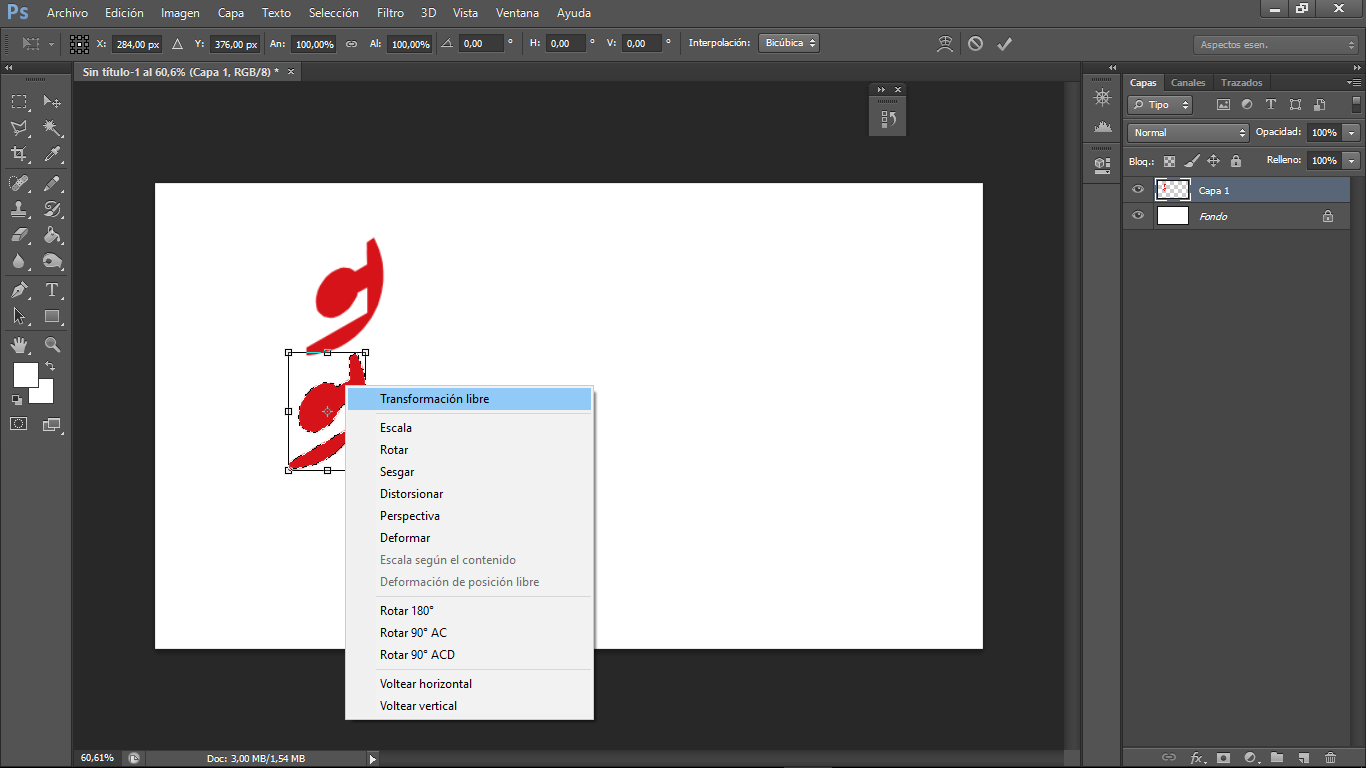
Task: Open the Normal blend mode dropdown
Action: [1188, 132]
